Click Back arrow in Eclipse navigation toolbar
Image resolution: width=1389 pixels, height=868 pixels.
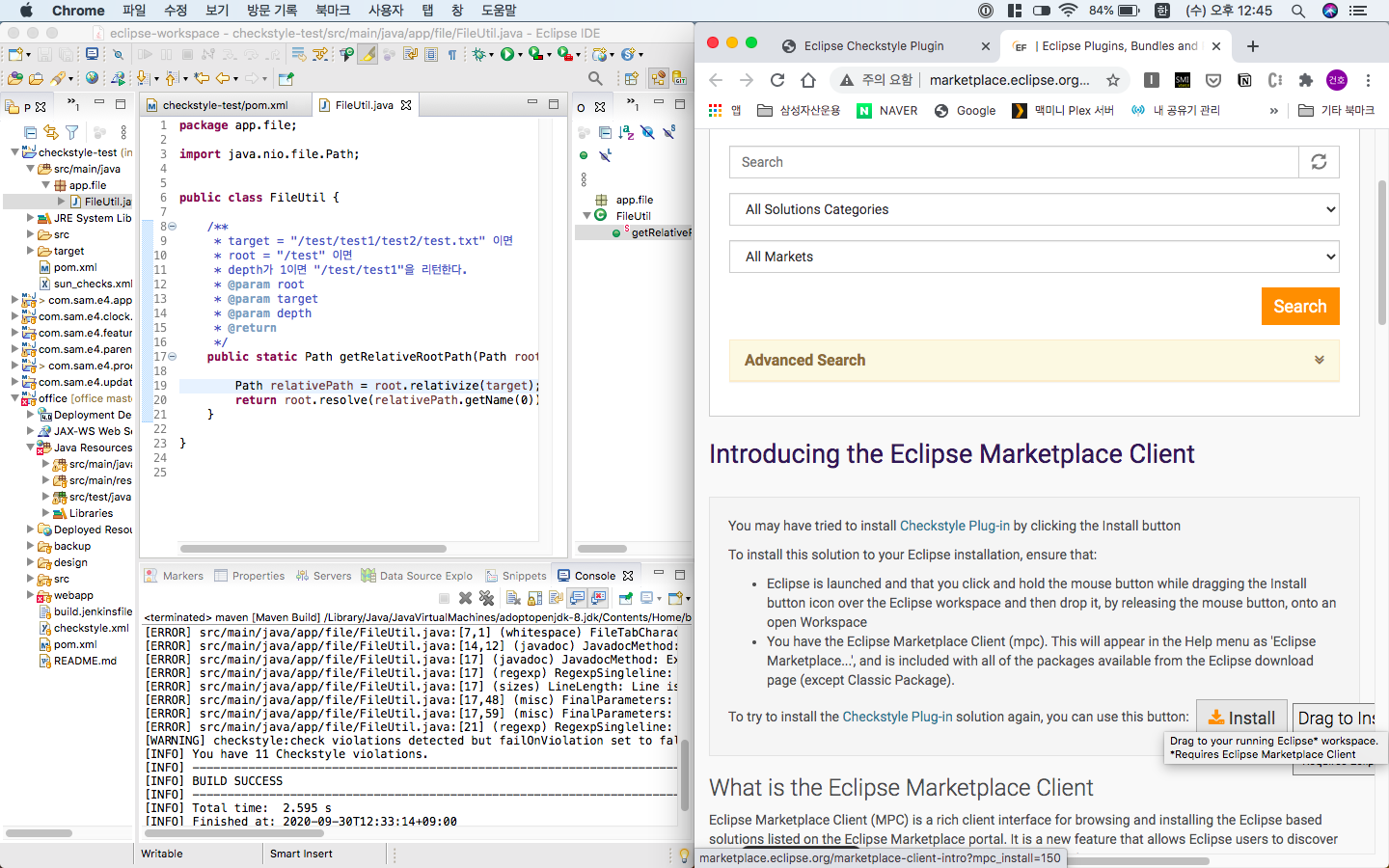coord(223,79)
